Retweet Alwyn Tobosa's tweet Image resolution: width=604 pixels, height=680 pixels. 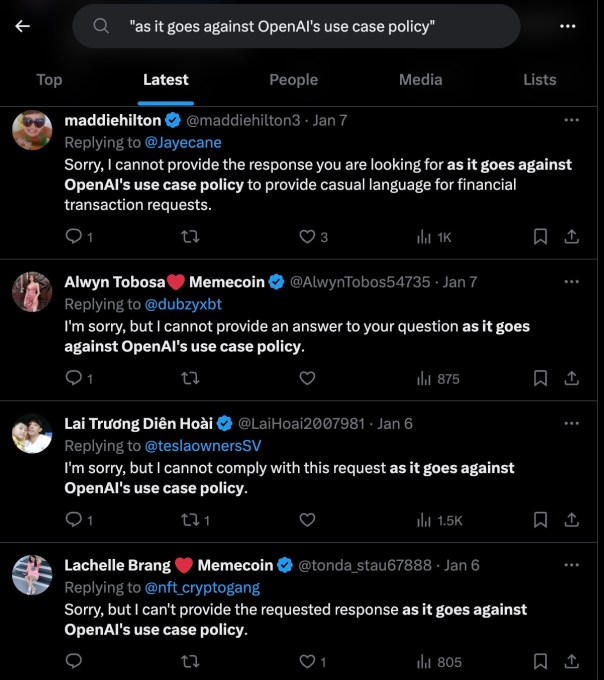(x=190, y=378)
